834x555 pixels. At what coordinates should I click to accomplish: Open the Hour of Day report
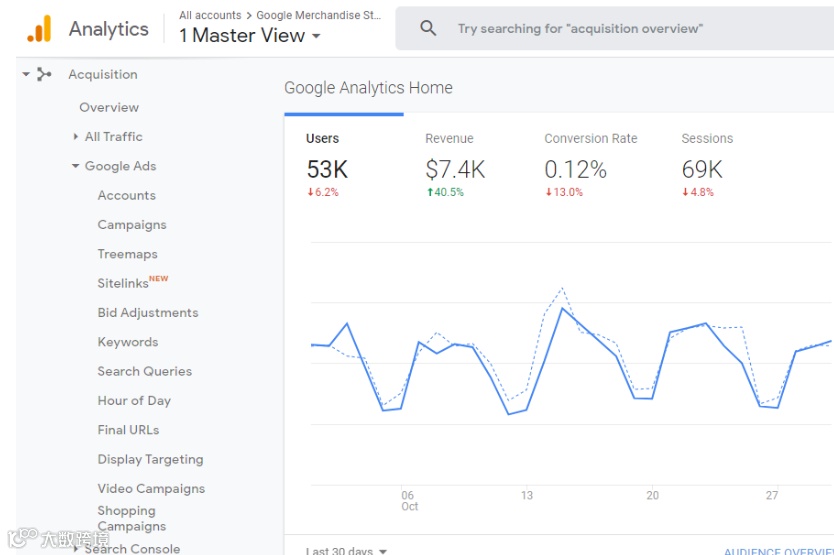tap(134, 401)
